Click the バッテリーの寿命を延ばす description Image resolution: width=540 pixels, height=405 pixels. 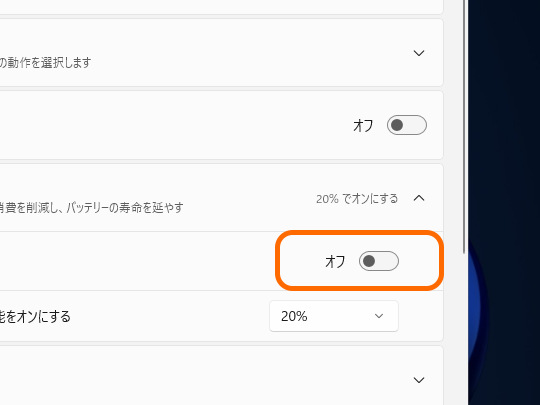[92, 208]
